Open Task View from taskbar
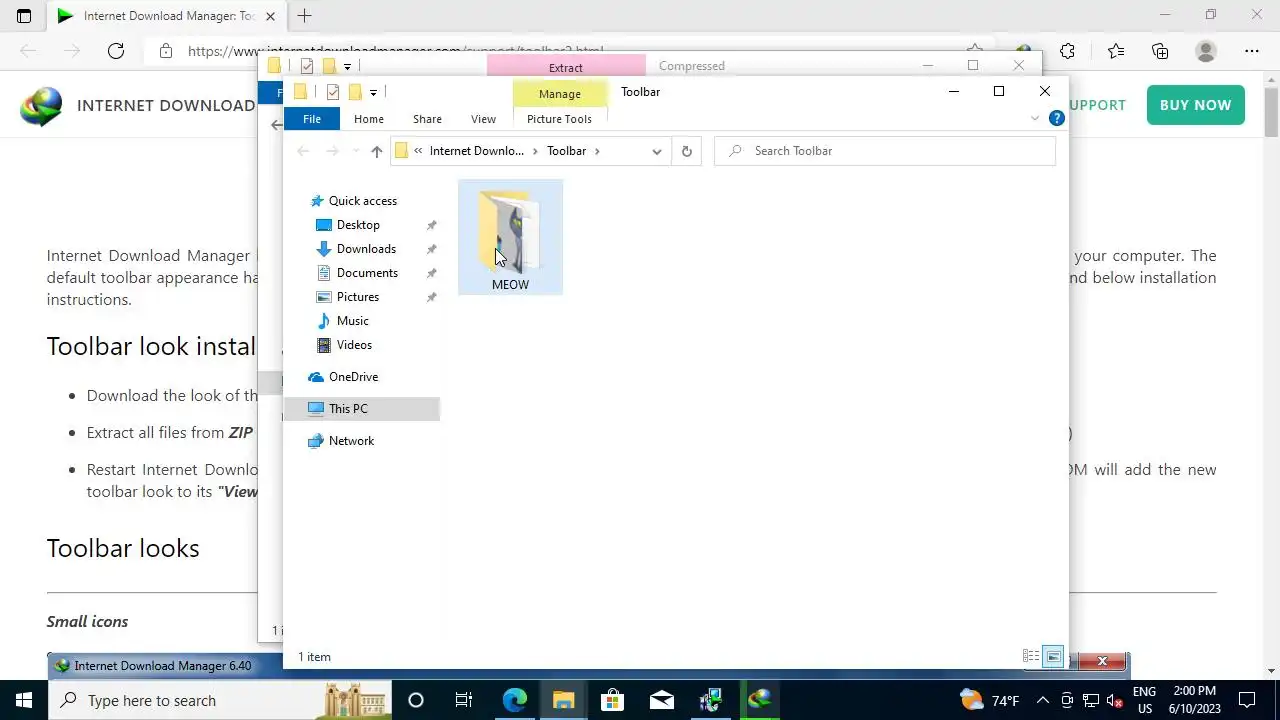 coord(464,700)
